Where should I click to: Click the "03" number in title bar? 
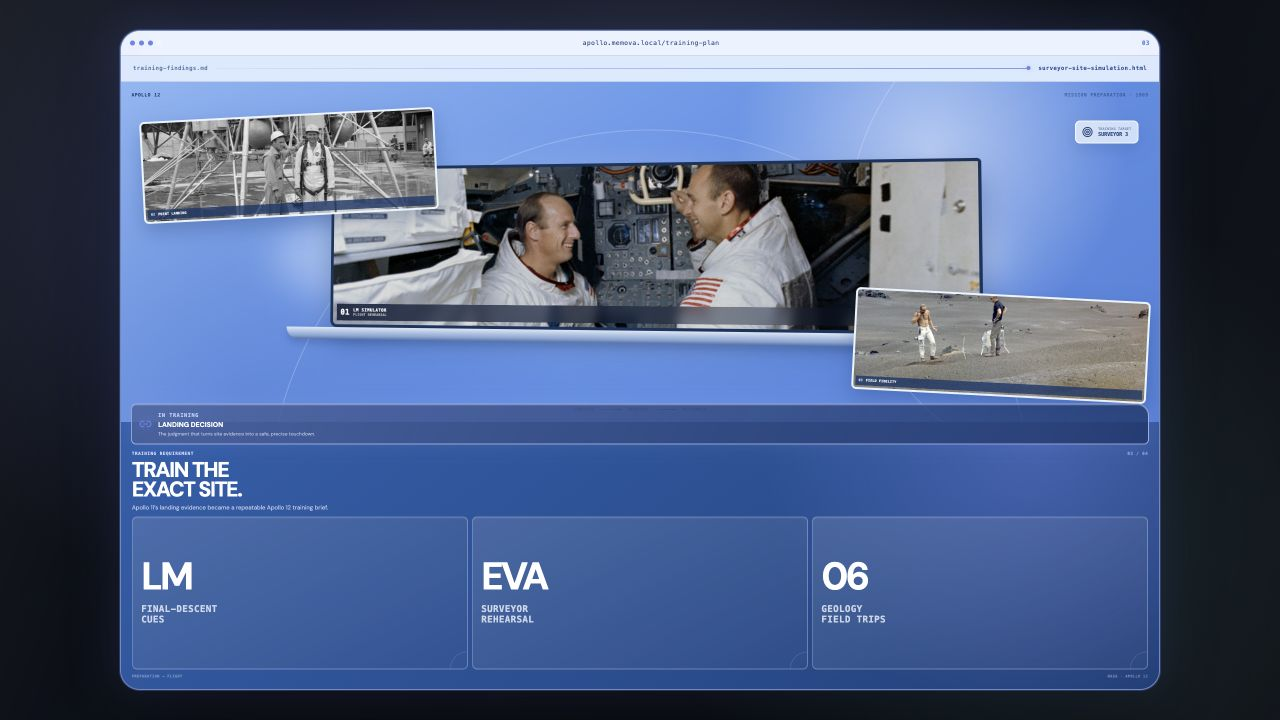pyautogui.click(x=1145, y=43)
